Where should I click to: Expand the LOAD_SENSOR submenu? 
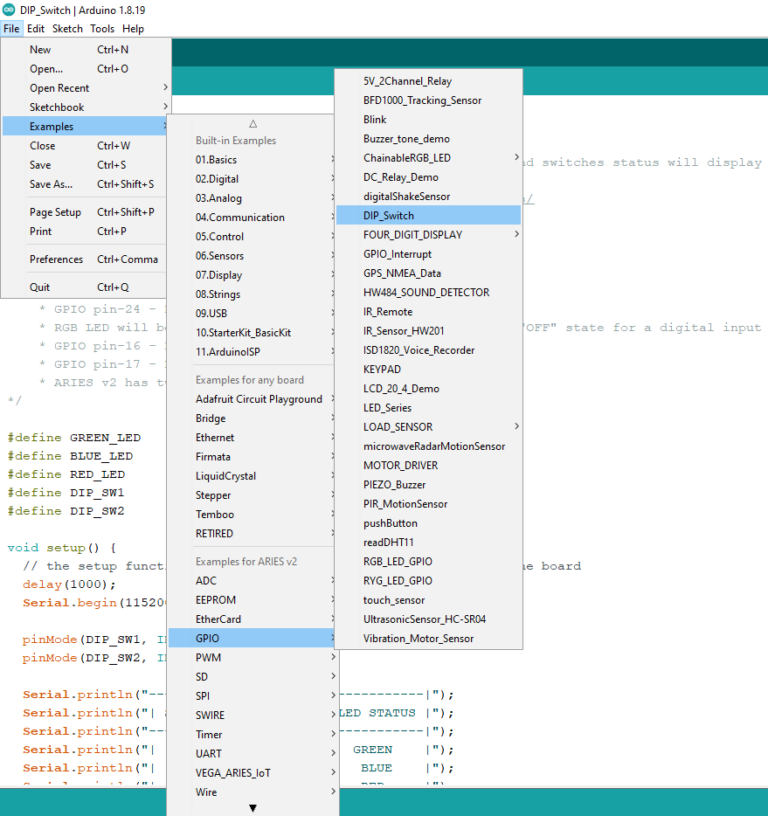(x=398, y=427)
